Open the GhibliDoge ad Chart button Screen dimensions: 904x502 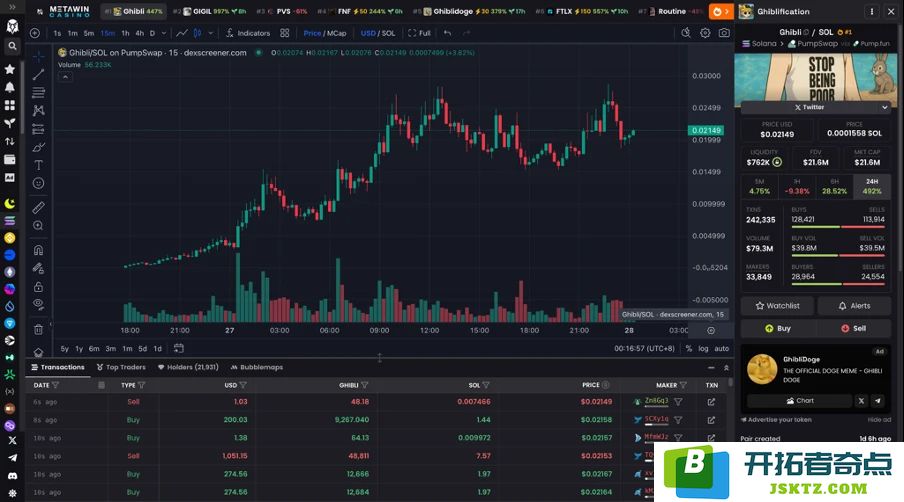pos(800,401)
